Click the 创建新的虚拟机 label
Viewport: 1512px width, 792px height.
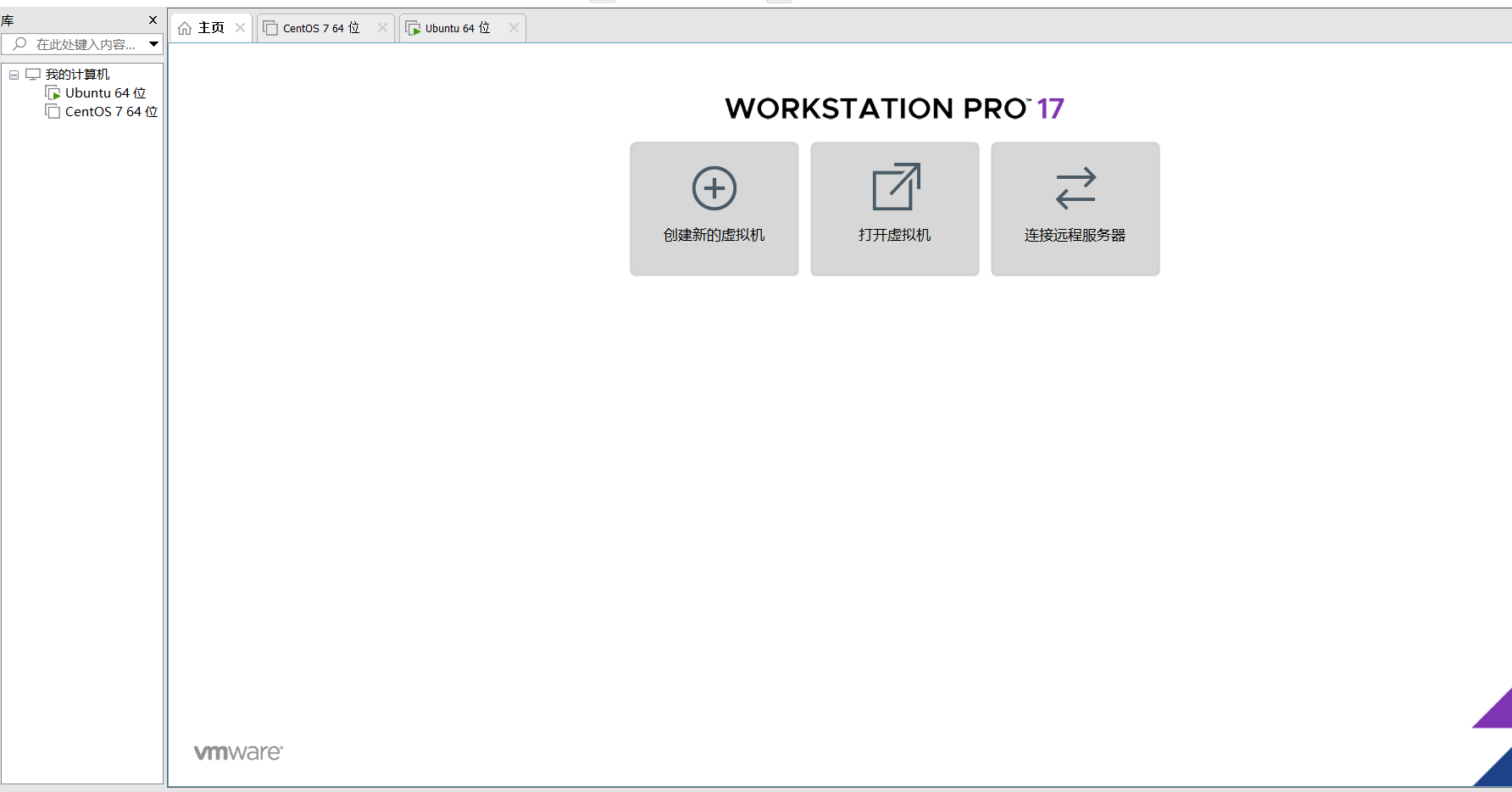pos(714,235)
